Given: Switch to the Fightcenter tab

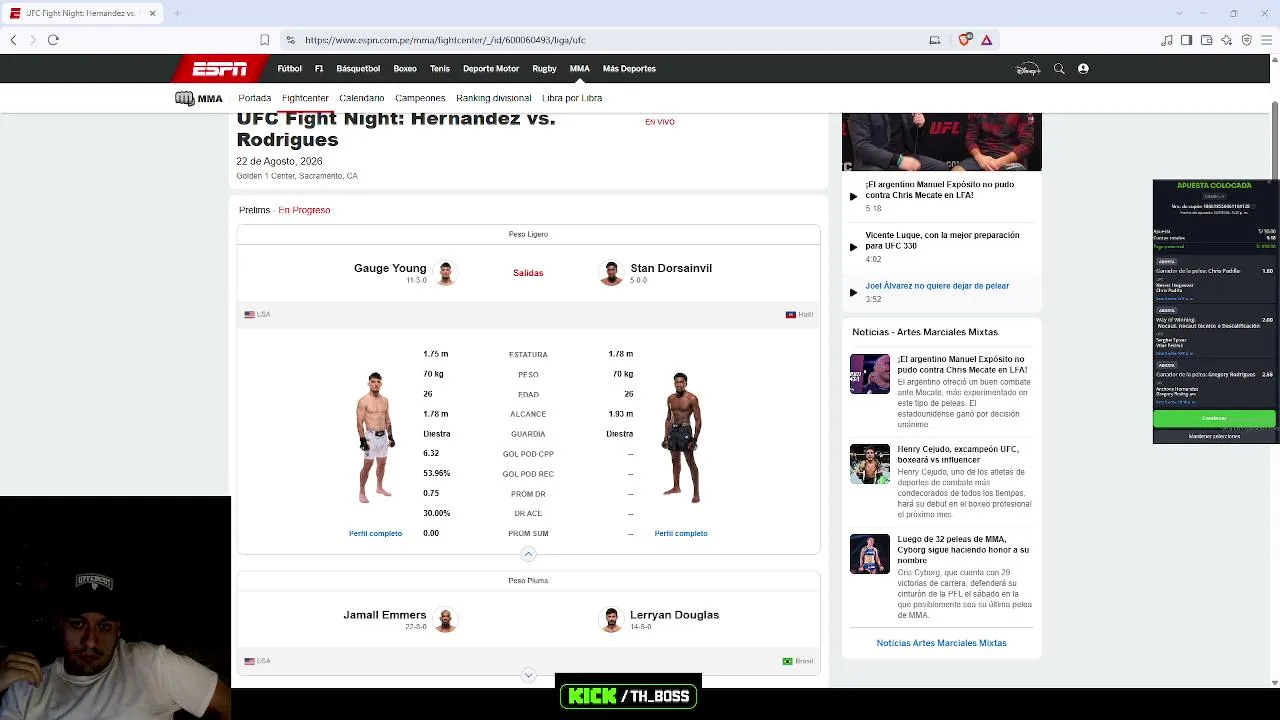Looking at the screenshot, I should pyautogui.click(x=305, y=98).
